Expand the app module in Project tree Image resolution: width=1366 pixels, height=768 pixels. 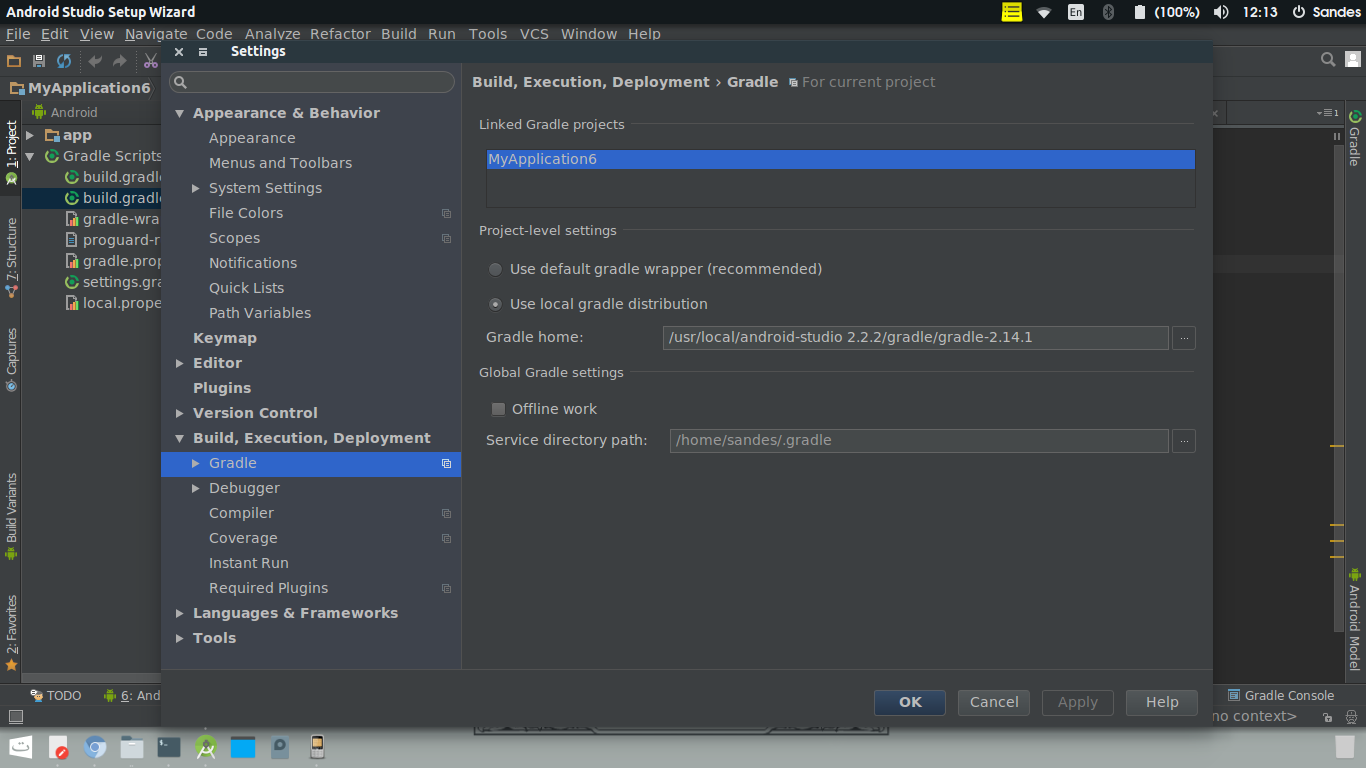(30, 135)
